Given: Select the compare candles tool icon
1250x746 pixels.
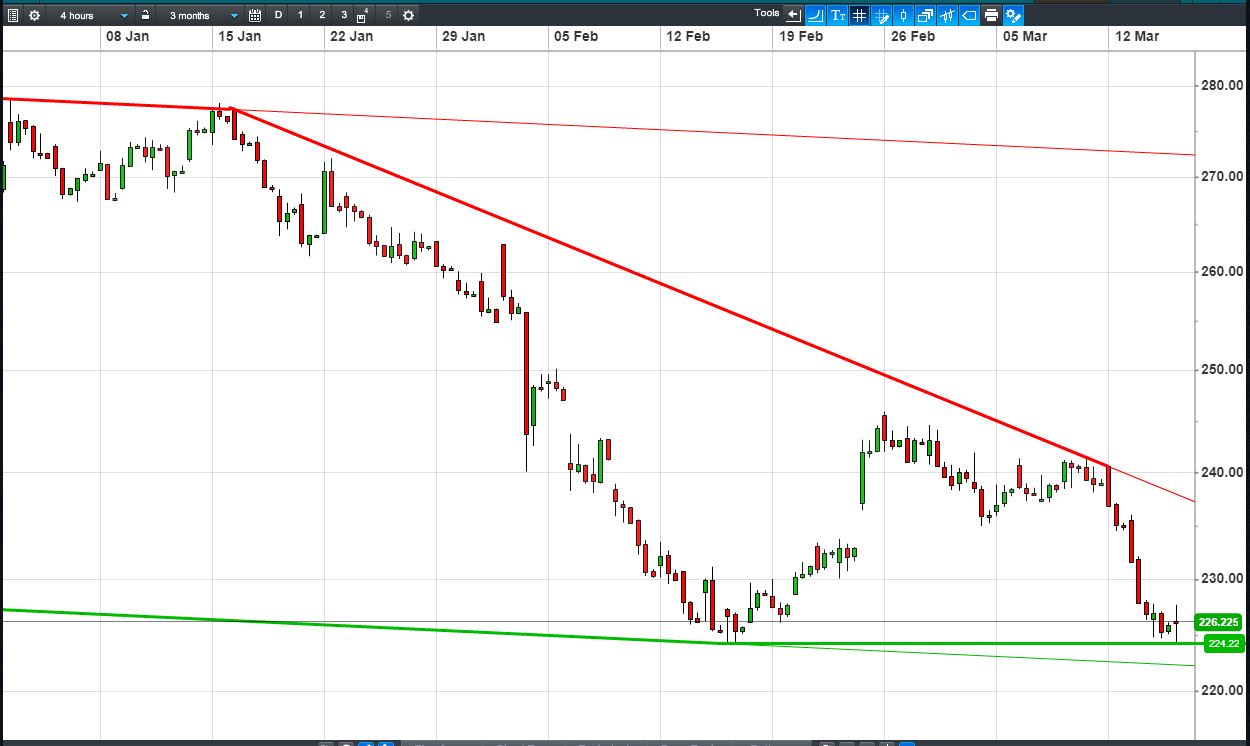Looking at the screenshot, I should click(947, 15).
